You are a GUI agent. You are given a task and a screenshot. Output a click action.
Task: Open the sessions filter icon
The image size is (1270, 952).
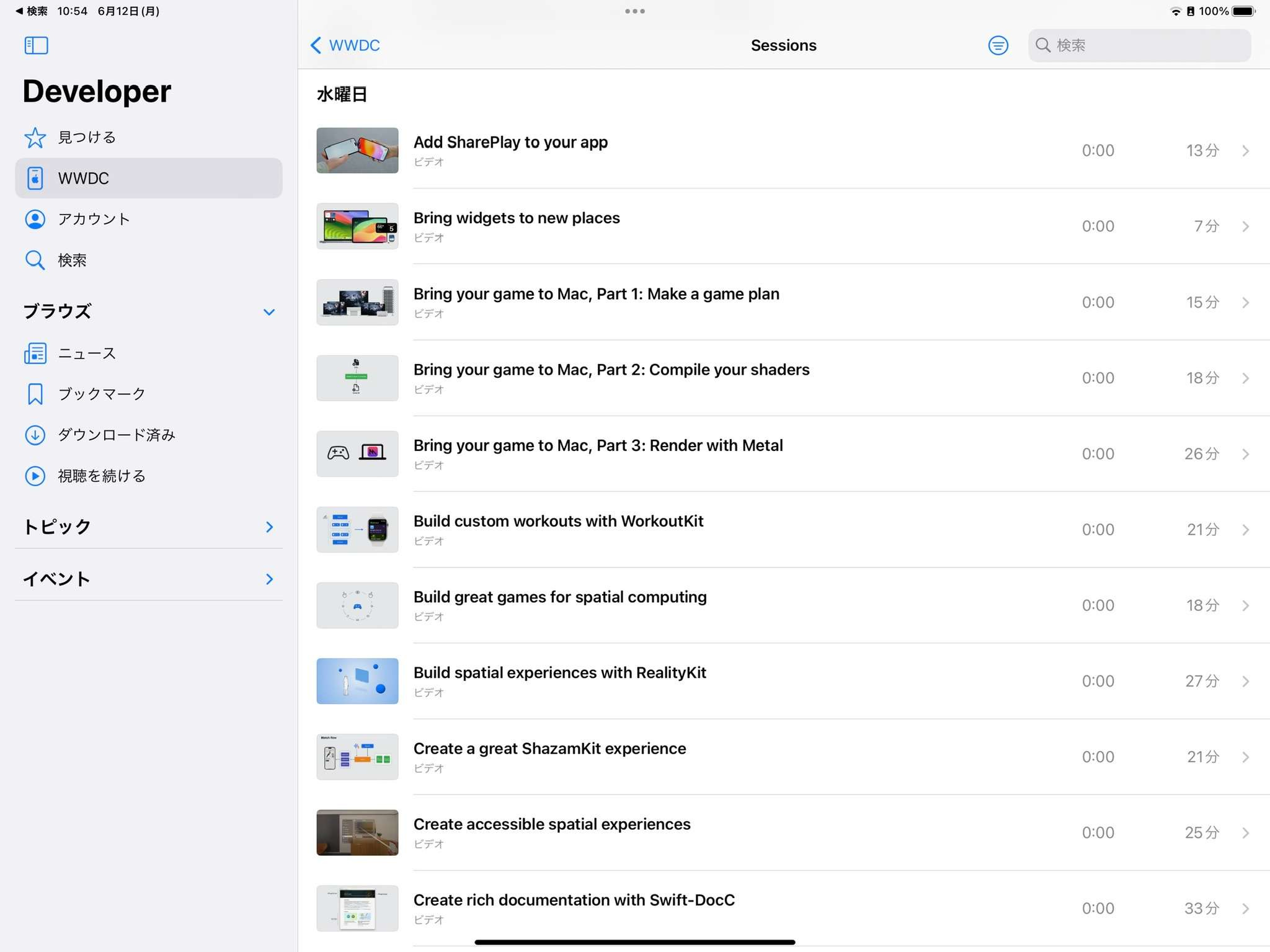(998, 45)
